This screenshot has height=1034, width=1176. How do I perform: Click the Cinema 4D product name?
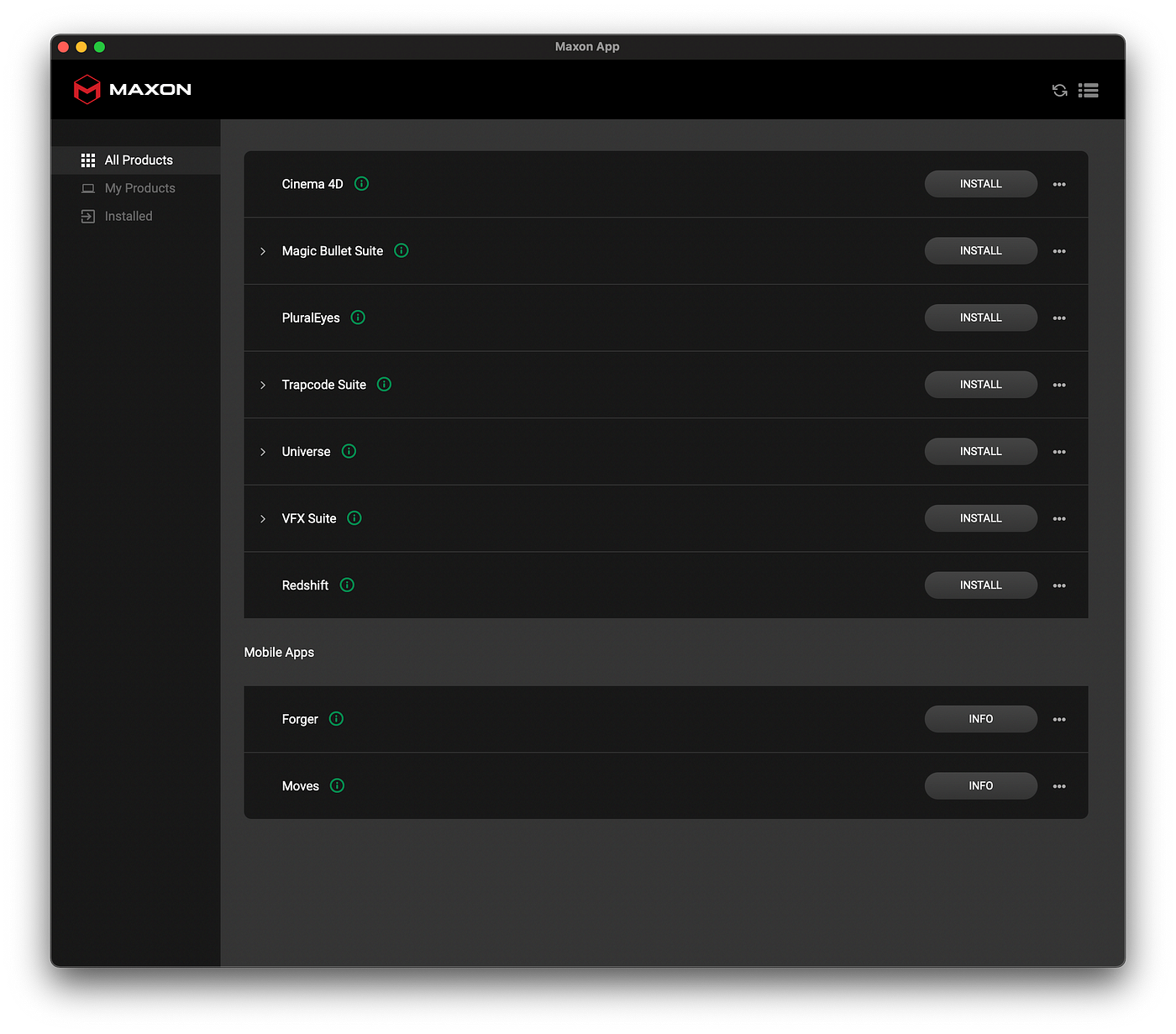coord(312,184)
